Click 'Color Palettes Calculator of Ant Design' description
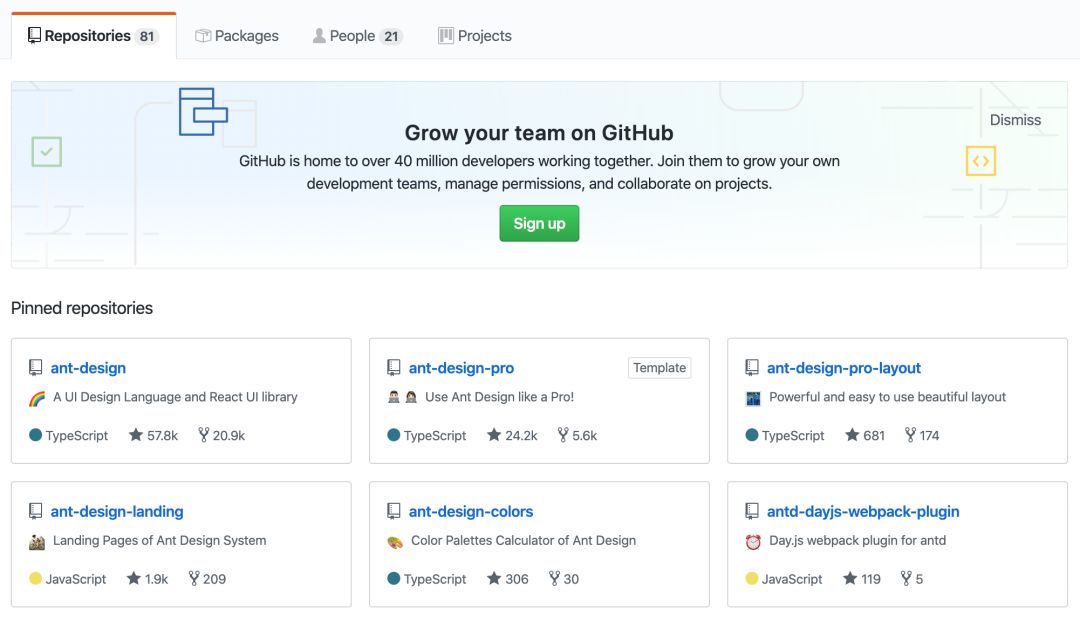 pos(523,541)
